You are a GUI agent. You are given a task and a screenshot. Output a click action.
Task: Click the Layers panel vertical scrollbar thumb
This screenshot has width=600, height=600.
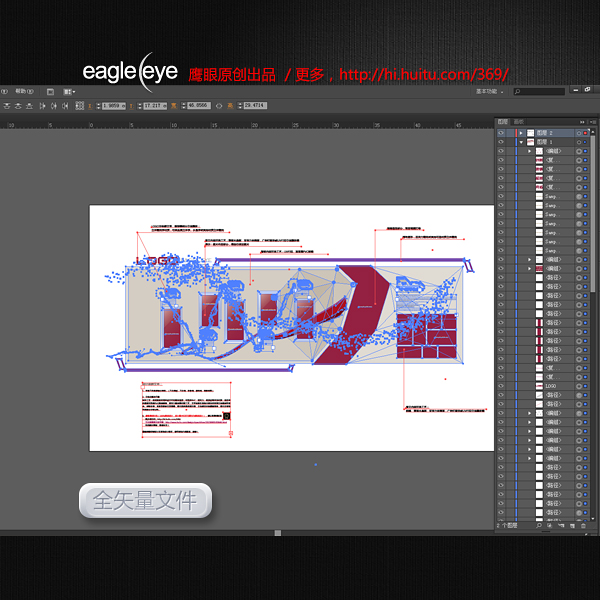(x=593, y=214)
